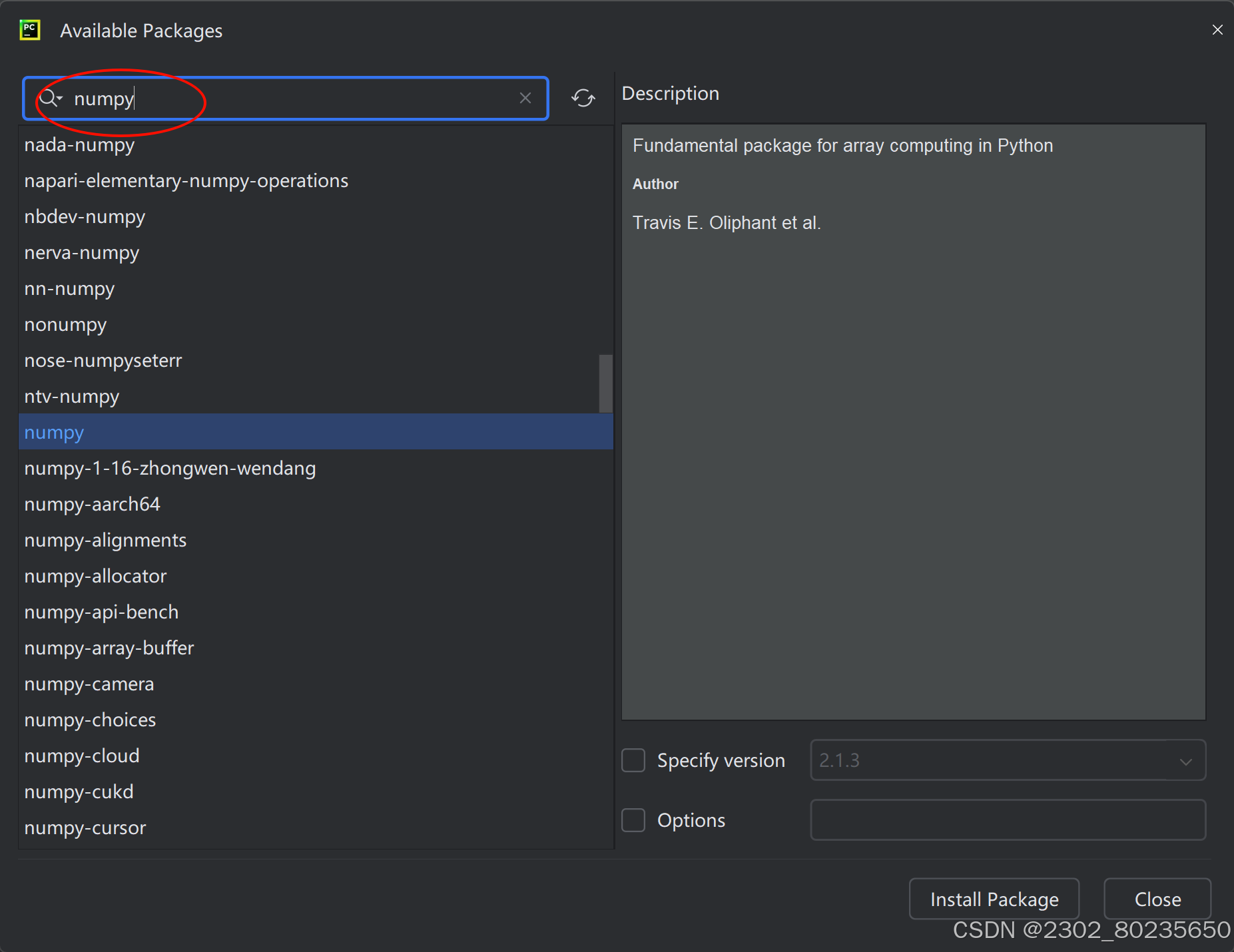Enable the Specify version checkbox
Image resolution: width=1234 pixels, height=952 pixels.
pos(633,760)
